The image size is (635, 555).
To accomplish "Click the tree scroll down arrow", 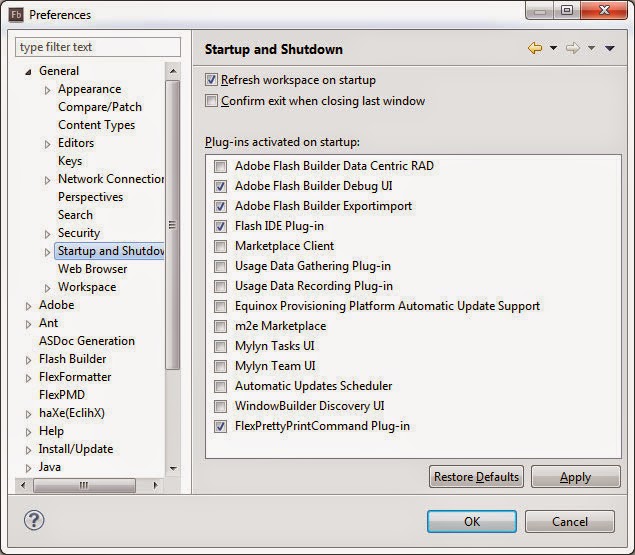I will [x=173, y=468].
